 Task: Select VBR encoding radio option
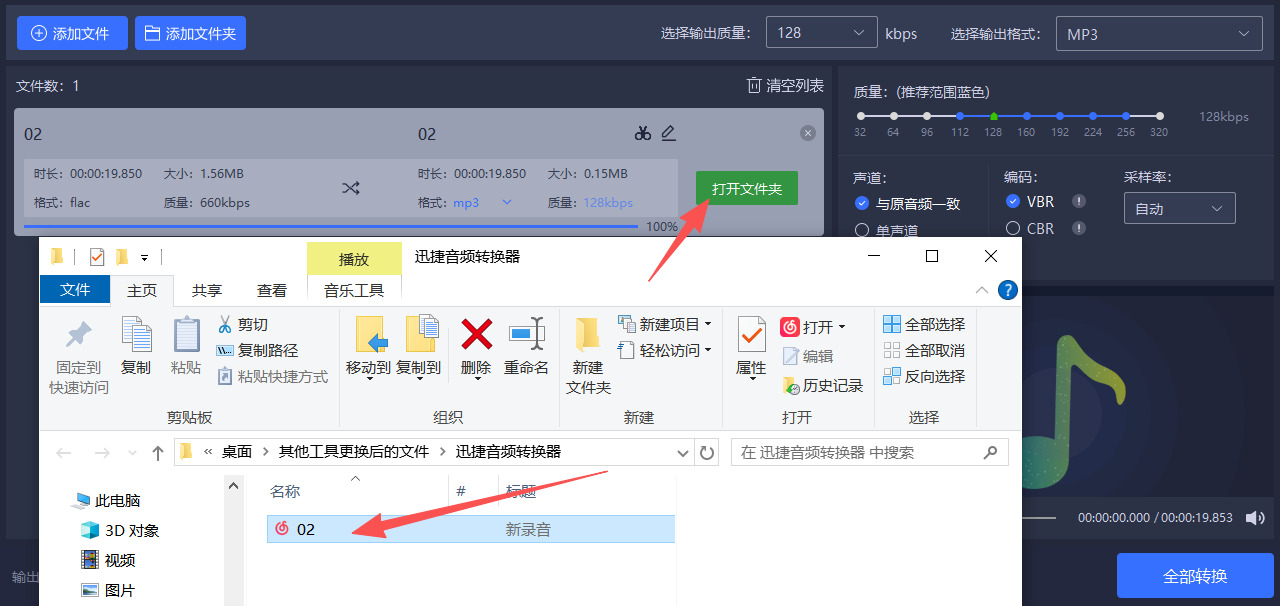(1014, 201)
